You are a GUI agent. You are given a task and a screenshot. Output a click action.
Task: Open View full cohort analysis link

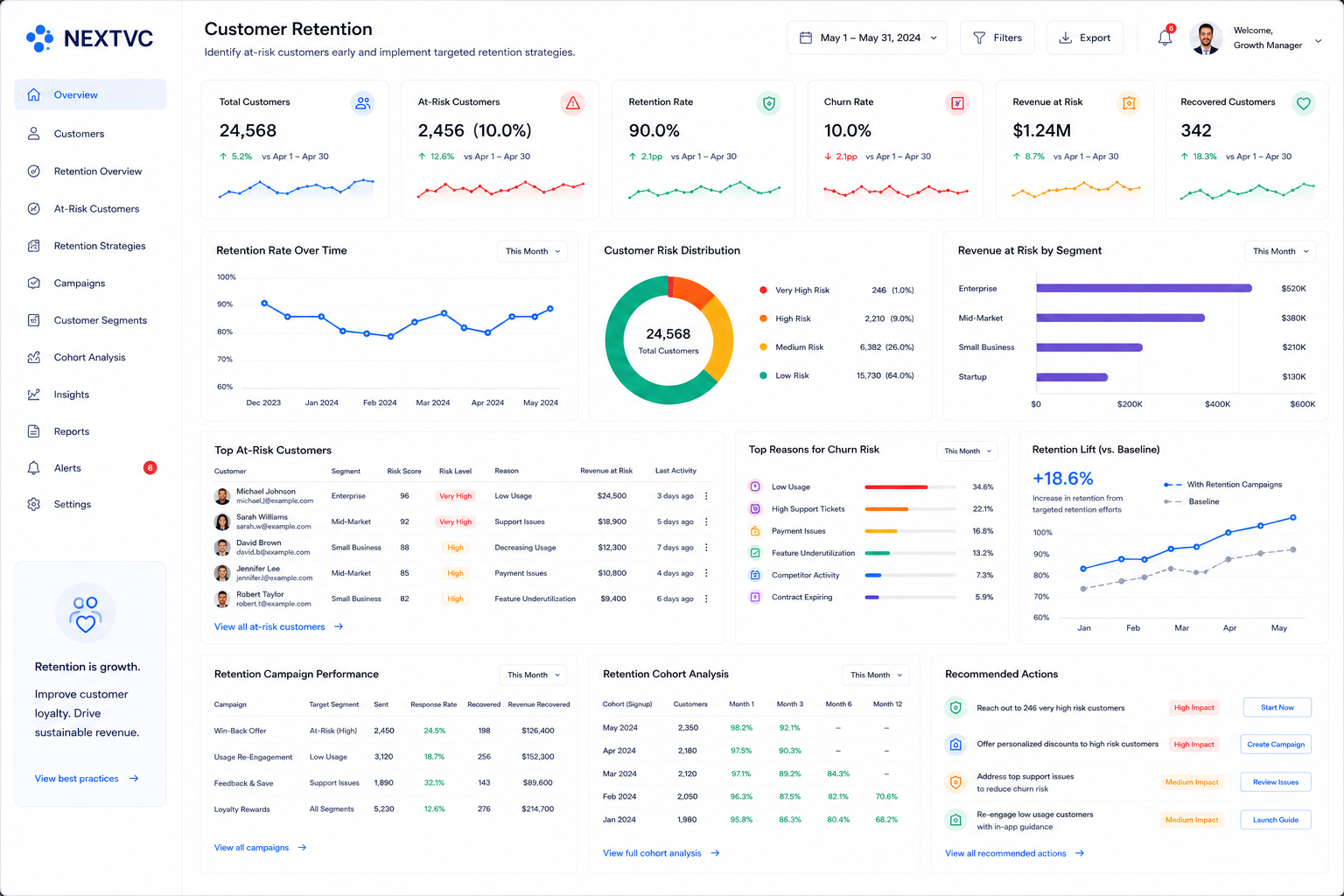click(661, 853)
